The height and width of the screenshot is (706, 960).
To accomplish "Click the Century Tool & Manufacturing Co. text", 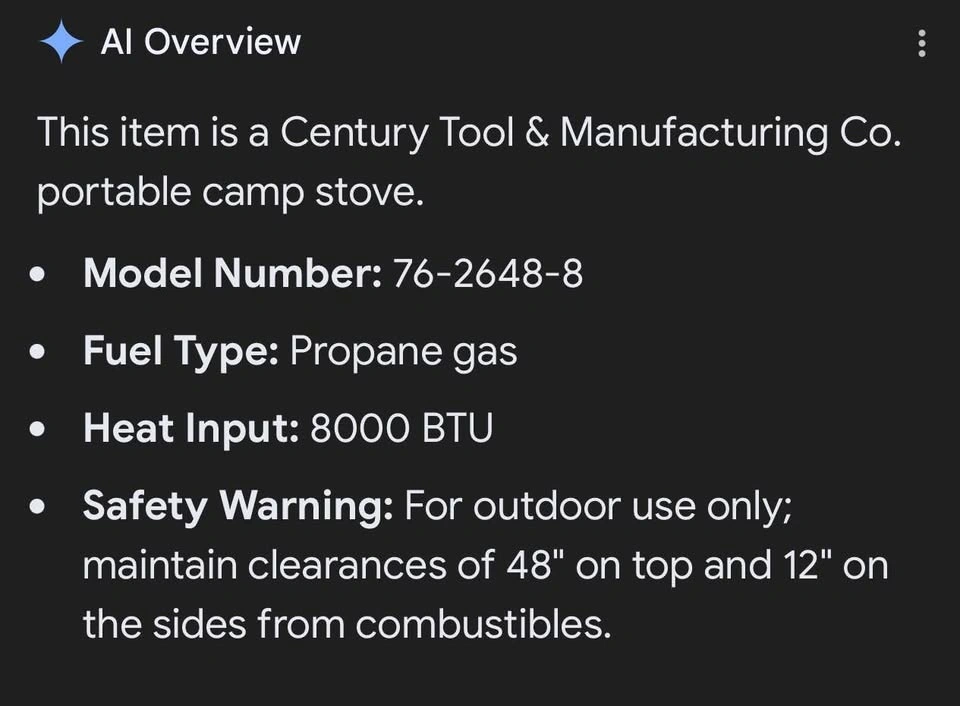I will pos(590,133).
